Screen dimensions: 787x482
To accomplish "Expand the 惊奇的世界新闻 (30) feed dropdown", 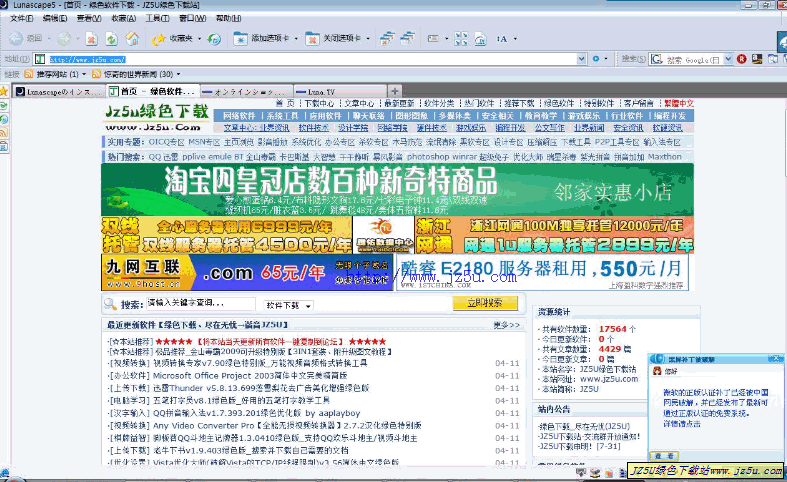I will (178, 74).
